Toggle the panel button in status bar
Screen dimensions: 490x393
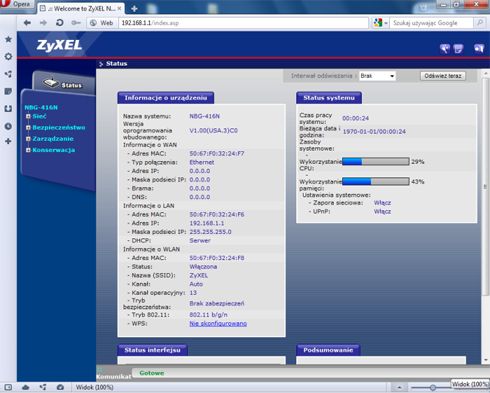click(8, 387)
